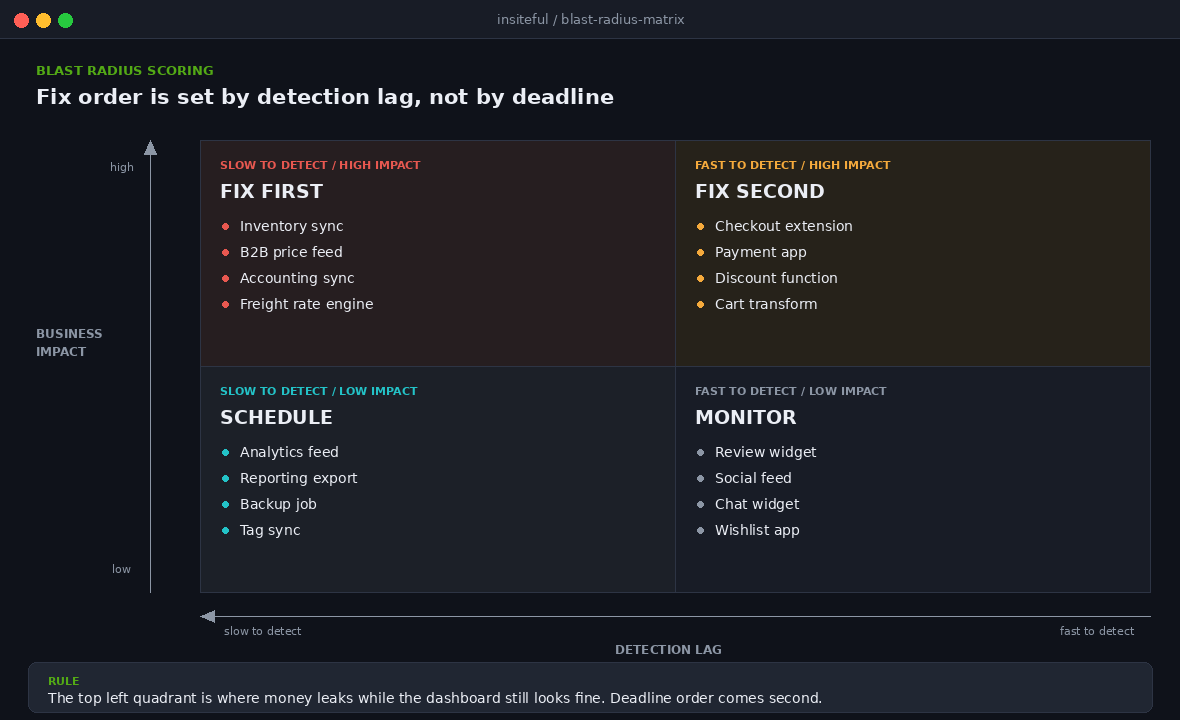Image resolution: width=1180 pixels, height=720 pixels.
Task: Click the low label on the impact axis
Action: (121, 569)
